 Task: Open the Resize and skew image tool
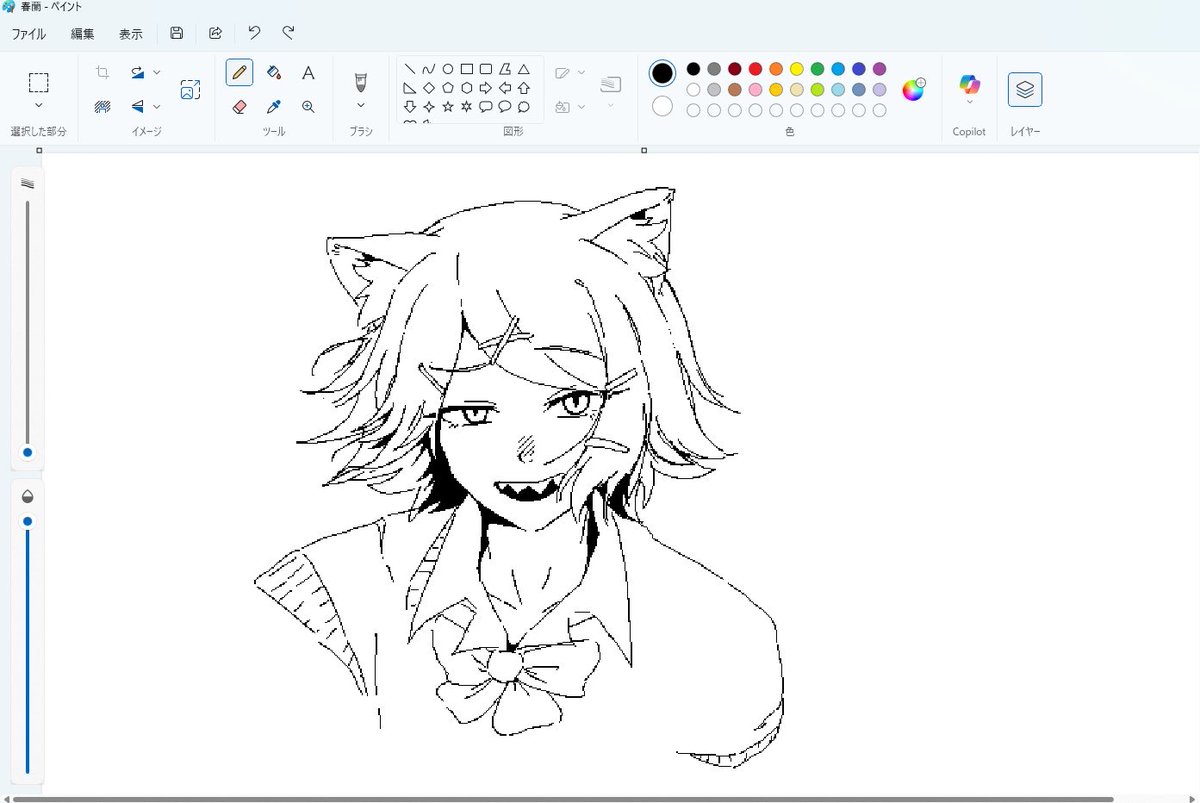(190, 90)
